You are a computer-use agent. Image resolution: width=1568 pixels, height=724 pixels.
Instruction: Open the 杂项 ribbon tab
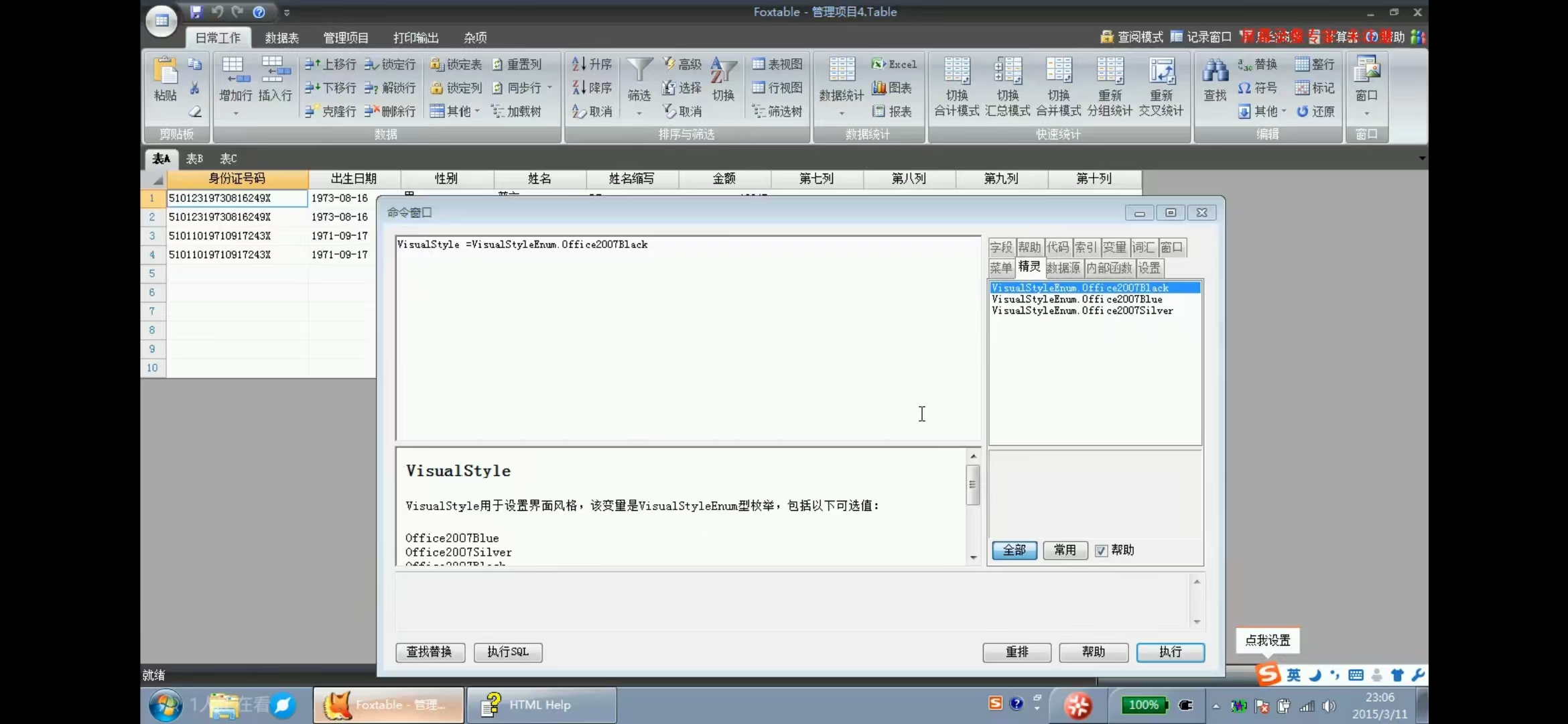pyautogui.click(x=475, y=38)
